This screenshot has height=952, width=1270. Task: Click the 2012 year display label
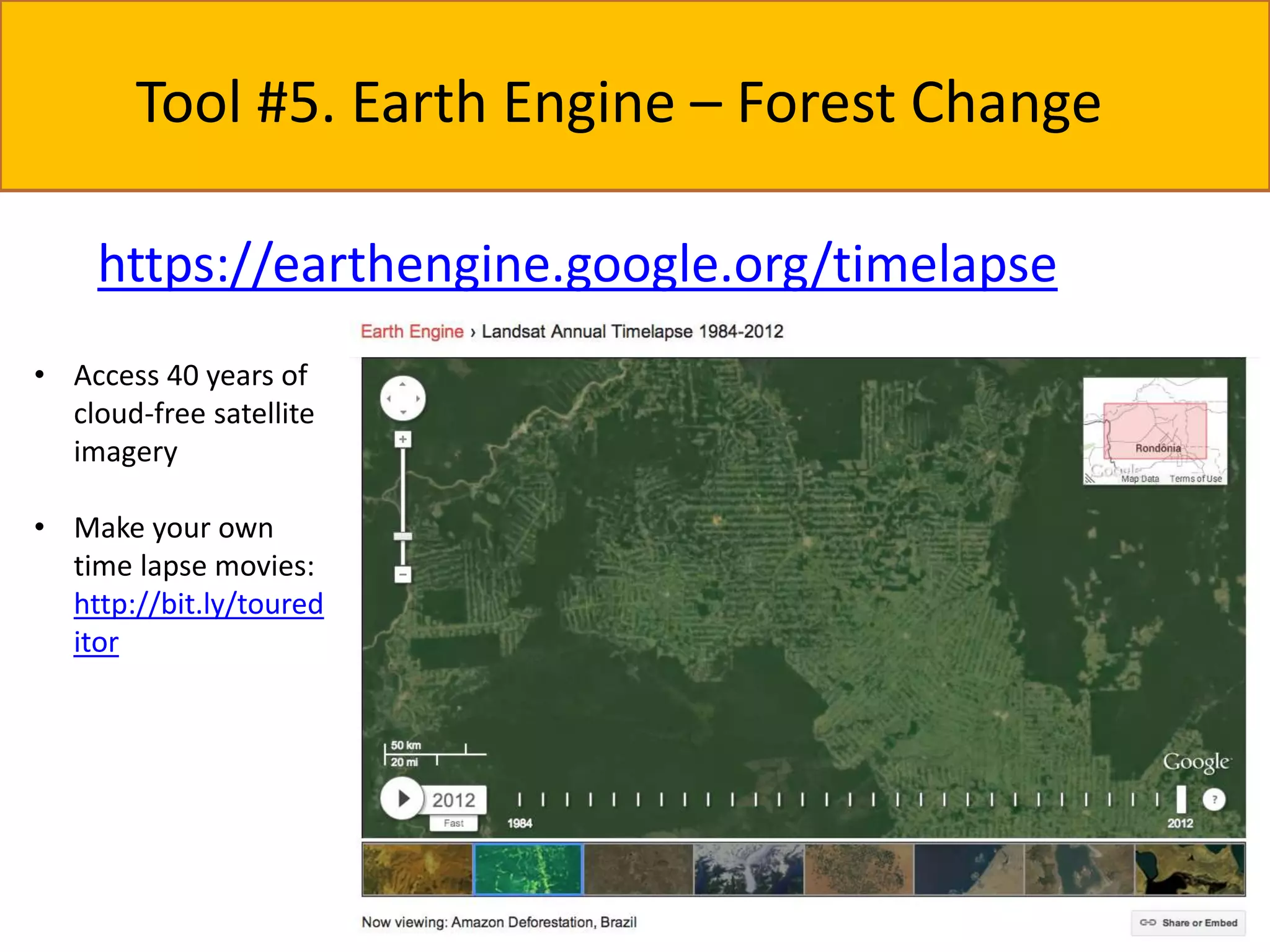455,800
